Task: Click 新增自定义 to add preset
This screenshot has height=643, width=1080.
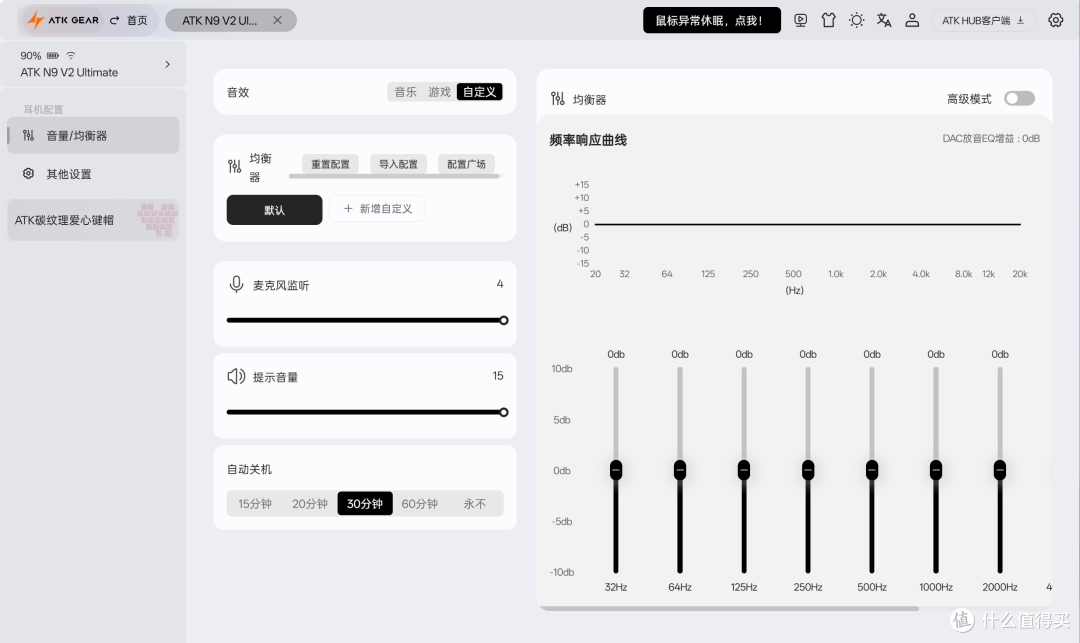Action: tap(377, 209)
